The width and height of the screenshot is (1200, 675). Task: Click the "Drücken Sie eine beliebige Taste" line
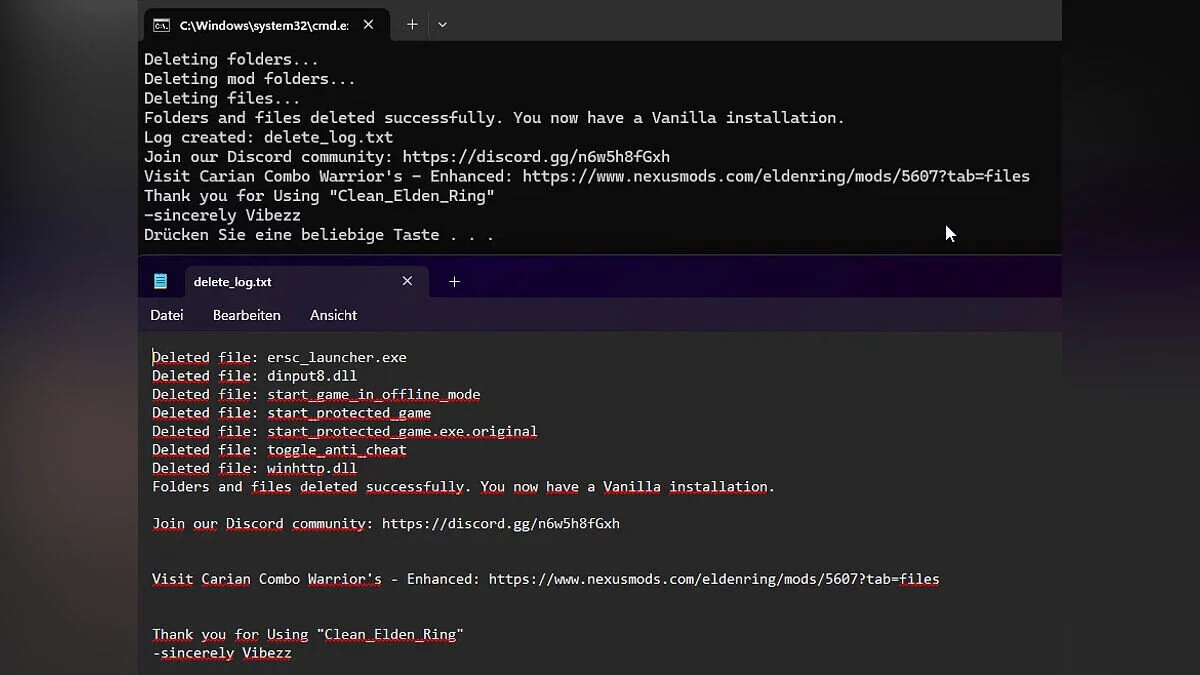click(x=318, y=235)
